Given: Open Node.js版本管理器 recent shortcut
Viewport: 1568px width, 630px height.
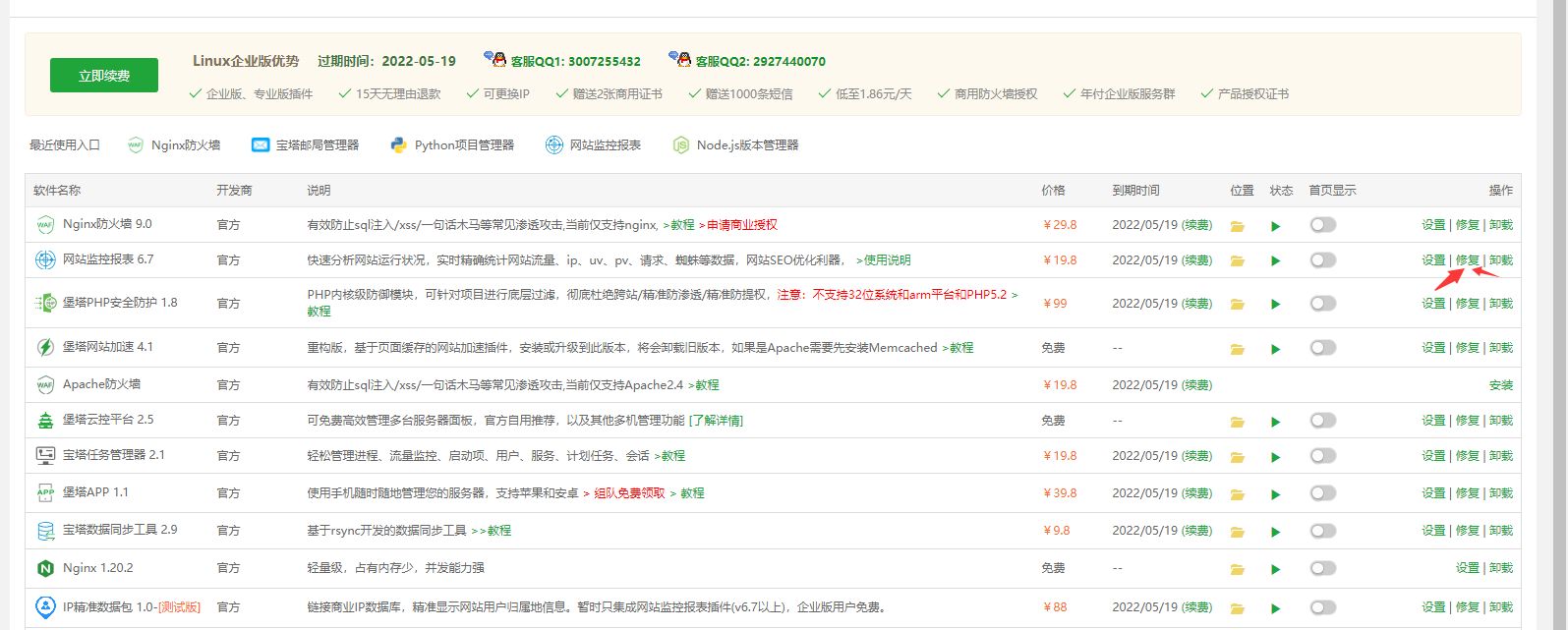Looking at the screenshot, I should tap(736, 145).
